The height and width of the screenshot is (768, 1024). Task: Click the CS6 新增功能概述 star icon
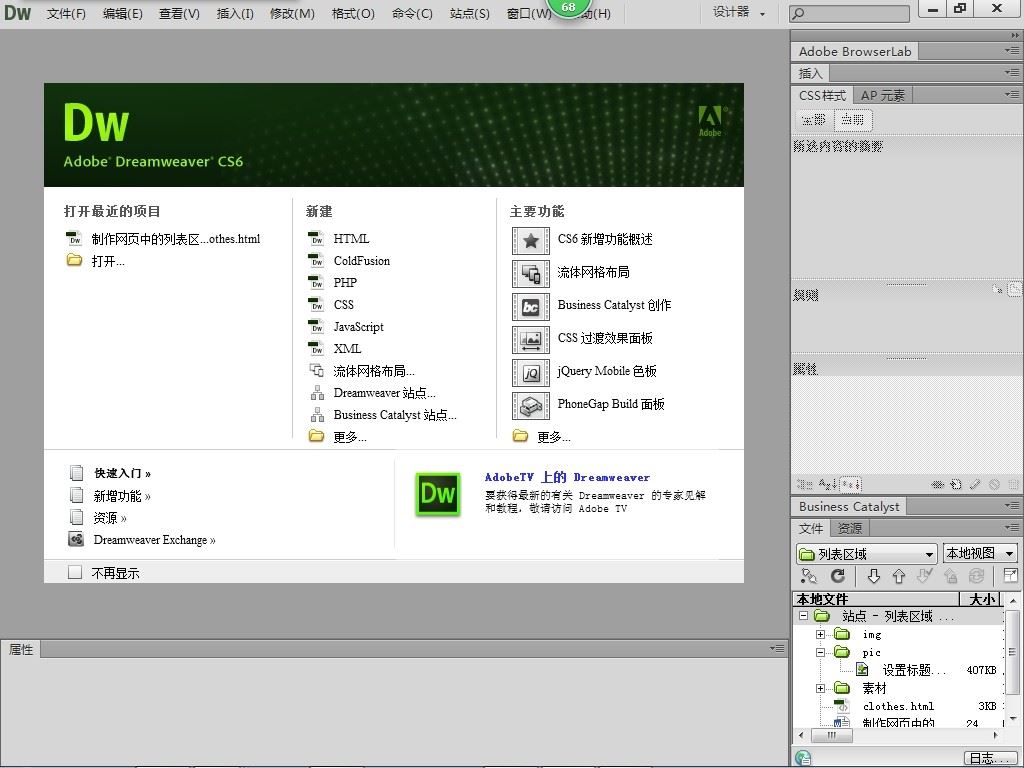(x=530, y=240)
